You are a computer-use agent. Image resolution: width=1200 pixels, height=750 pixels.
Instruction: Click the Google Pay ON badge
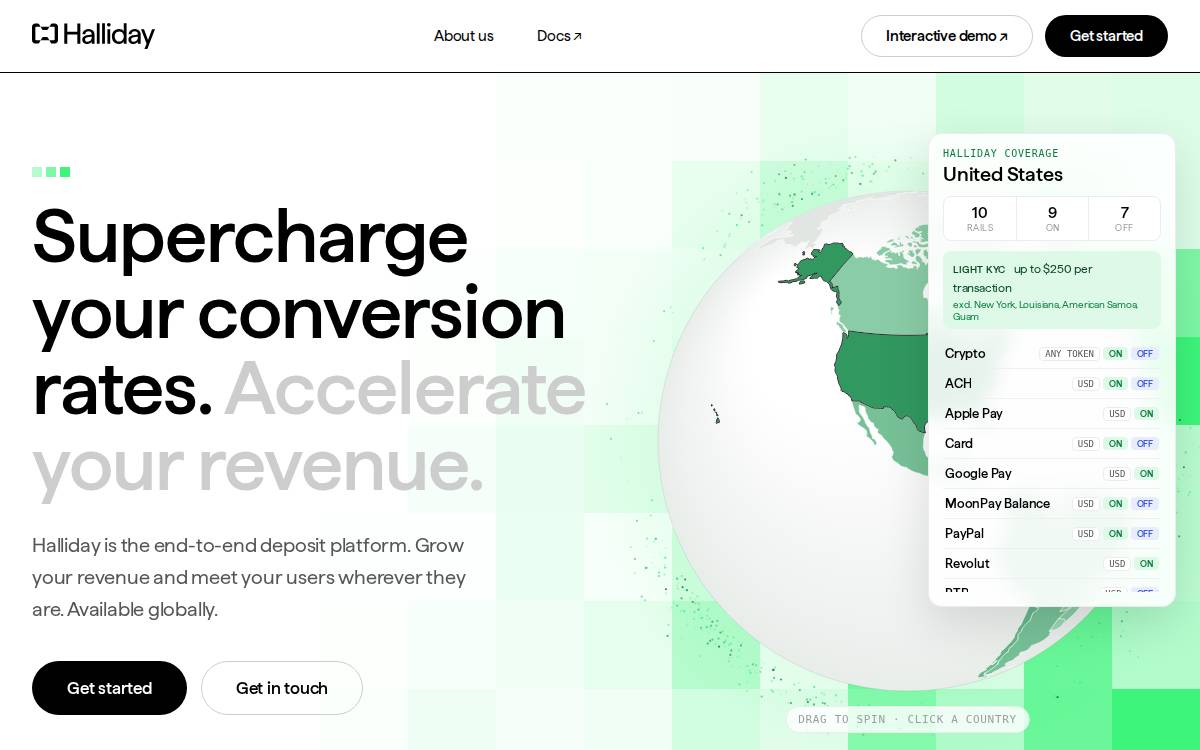coord(1146,474)
